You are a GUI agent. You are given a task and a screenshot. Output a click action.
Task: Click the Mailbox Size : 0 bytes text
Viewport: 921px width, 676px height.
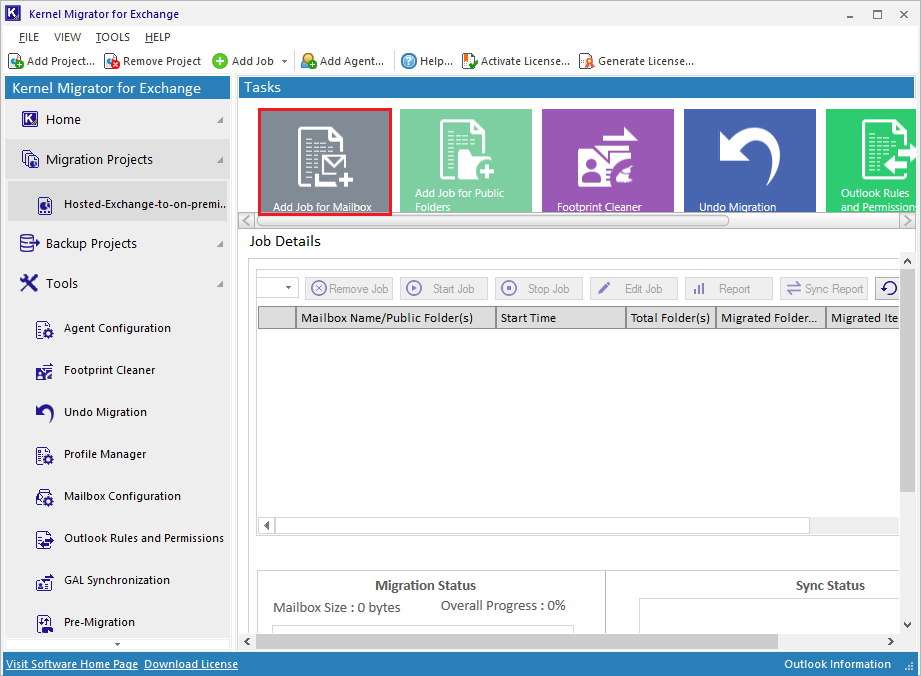tap(337, 607)
